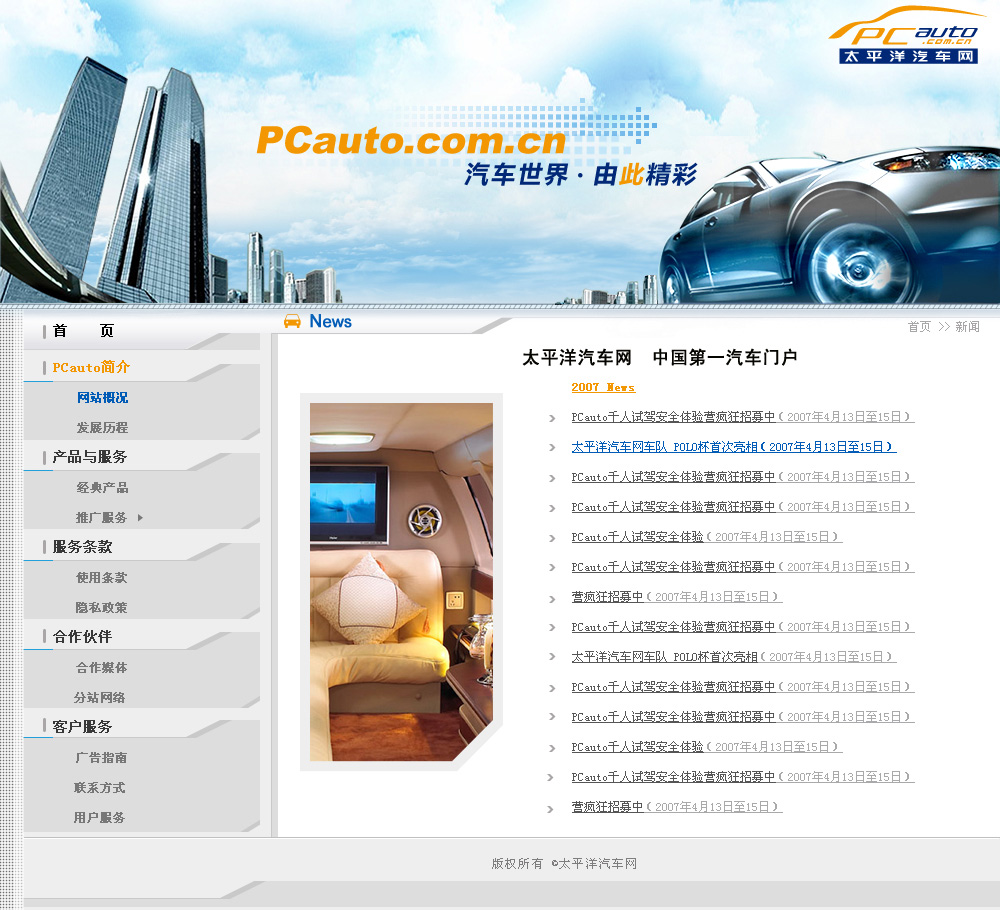Click the limousine interior photo

(401, 582)
